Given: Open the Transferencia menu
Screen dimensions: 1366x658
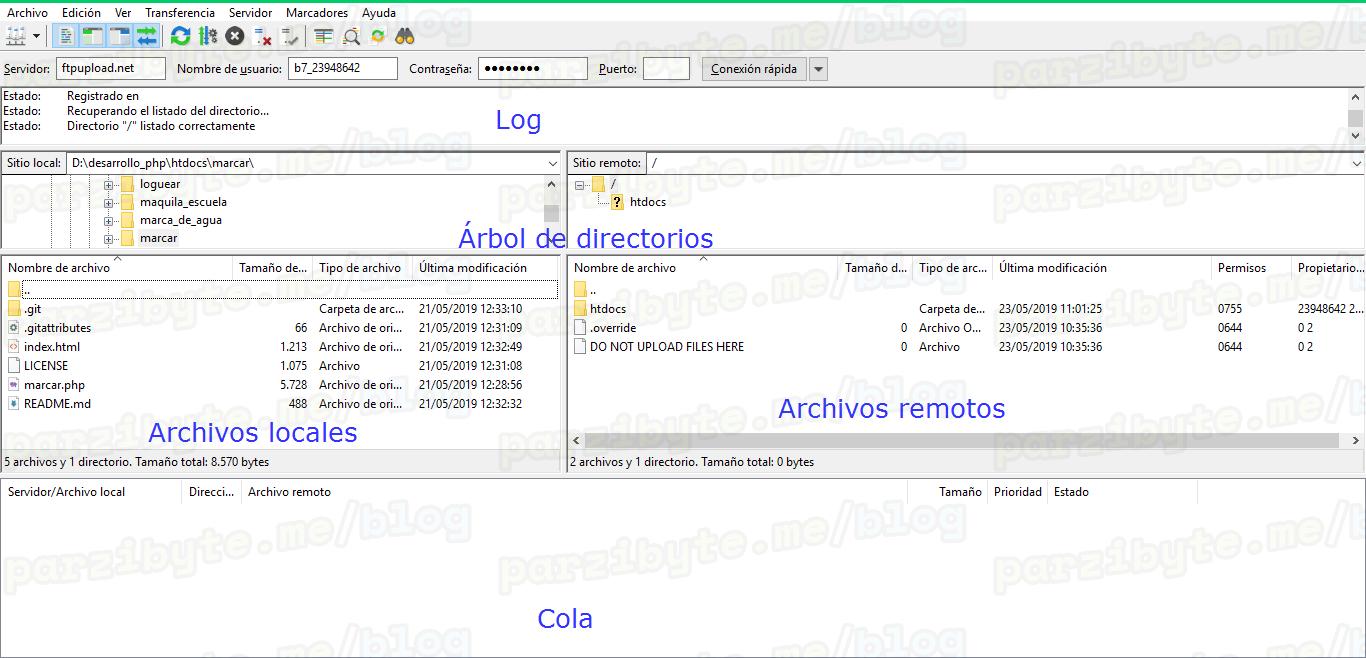Looking at the screenshot, I should (x=180, y=13).
